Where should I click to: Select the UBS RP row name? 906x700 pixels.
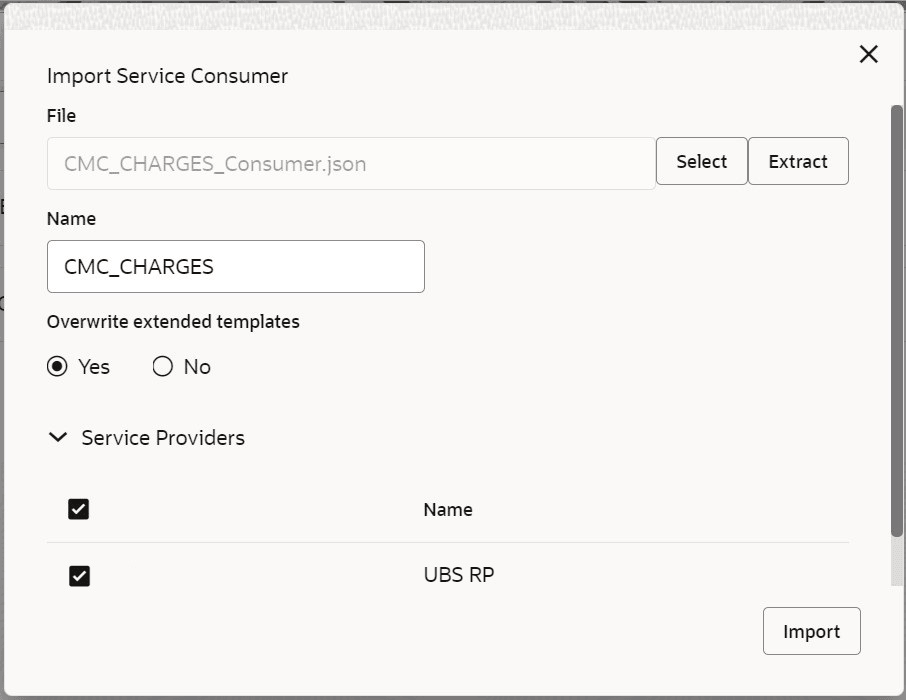tap(459, 576)
